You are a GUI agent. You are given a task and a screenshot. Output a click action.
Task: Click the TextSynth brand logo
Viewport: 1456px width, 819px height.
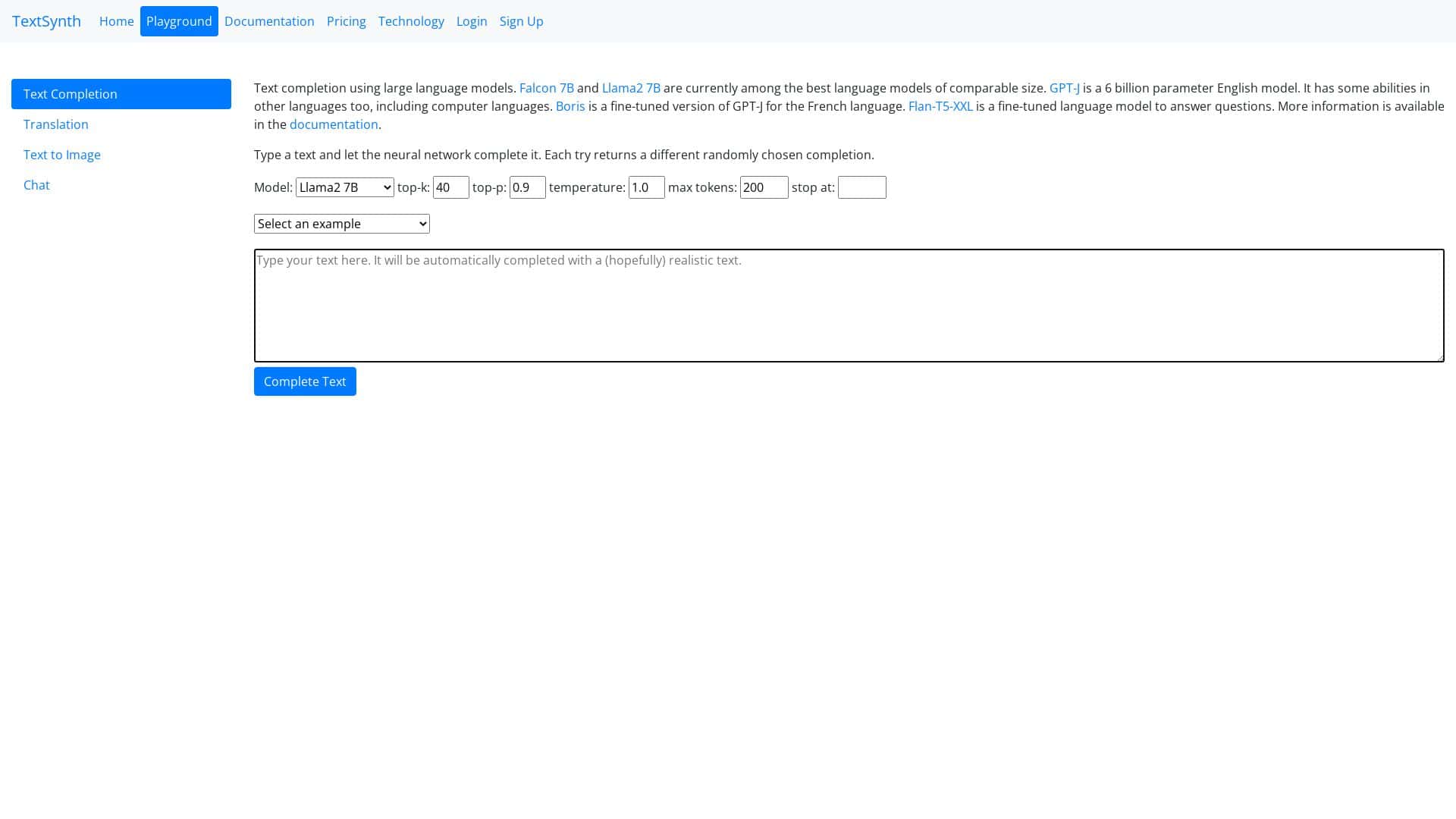tap(46, 21)
